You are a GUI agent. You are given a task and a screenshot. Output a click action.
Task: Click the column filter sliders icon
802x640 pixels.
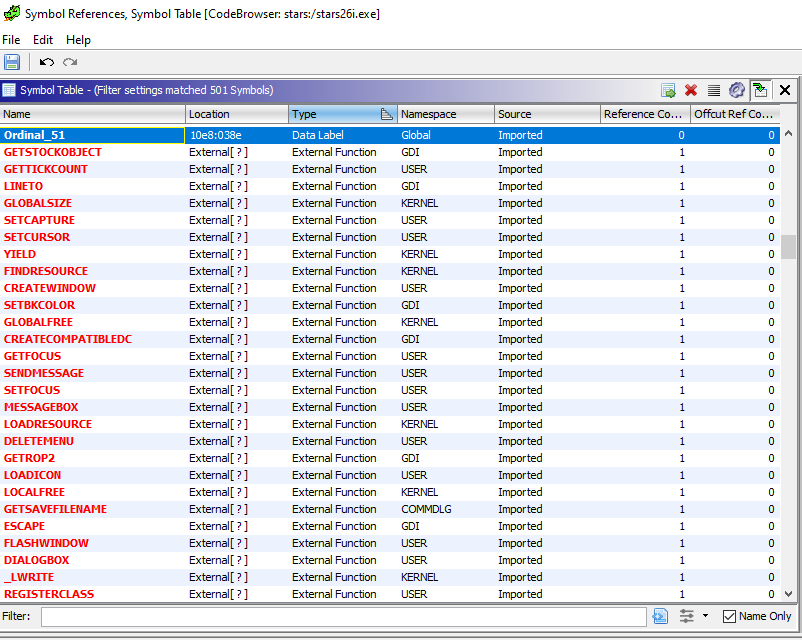(x=686, y=616)
